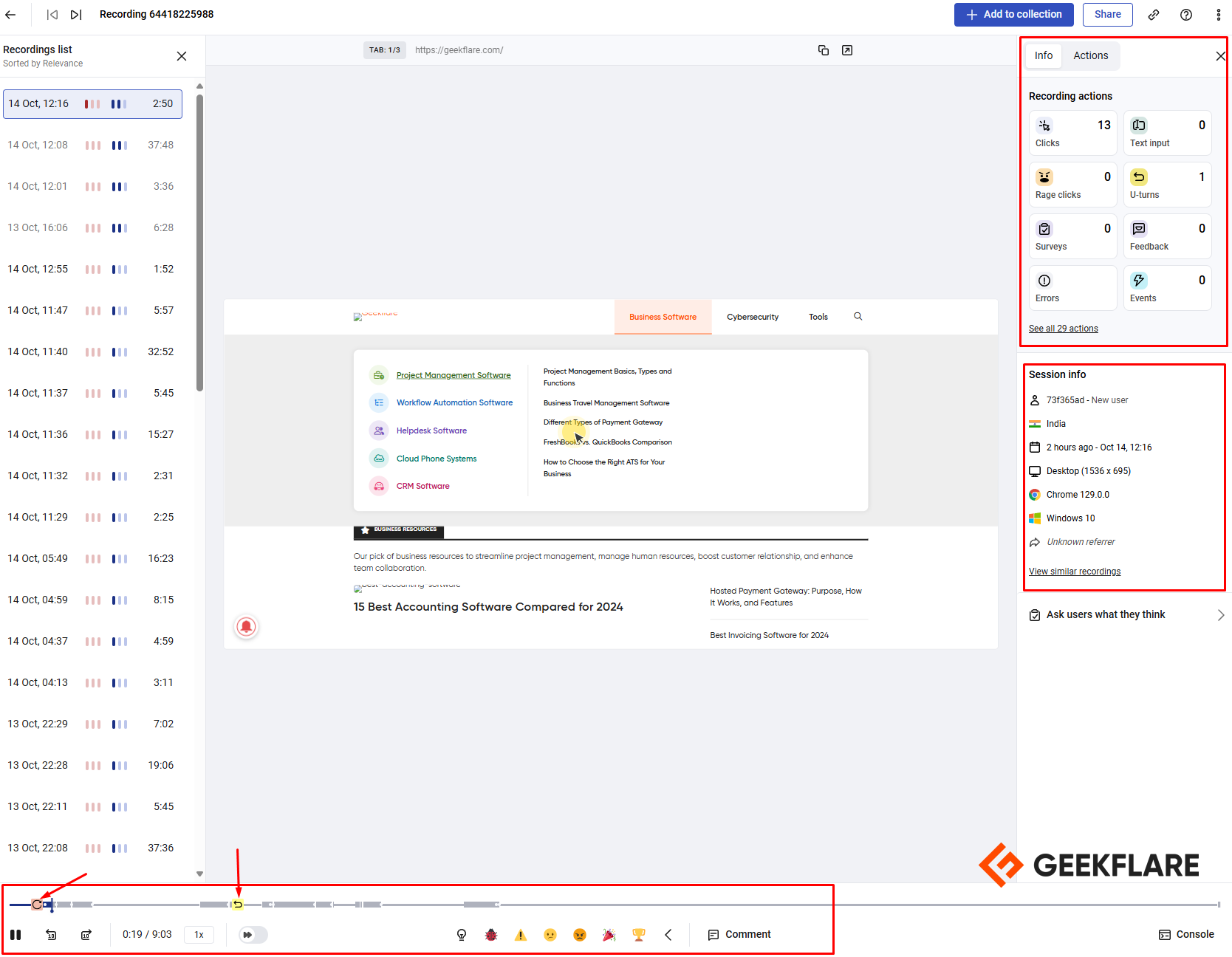Click Tools menu in recorded page

[818, 317]
